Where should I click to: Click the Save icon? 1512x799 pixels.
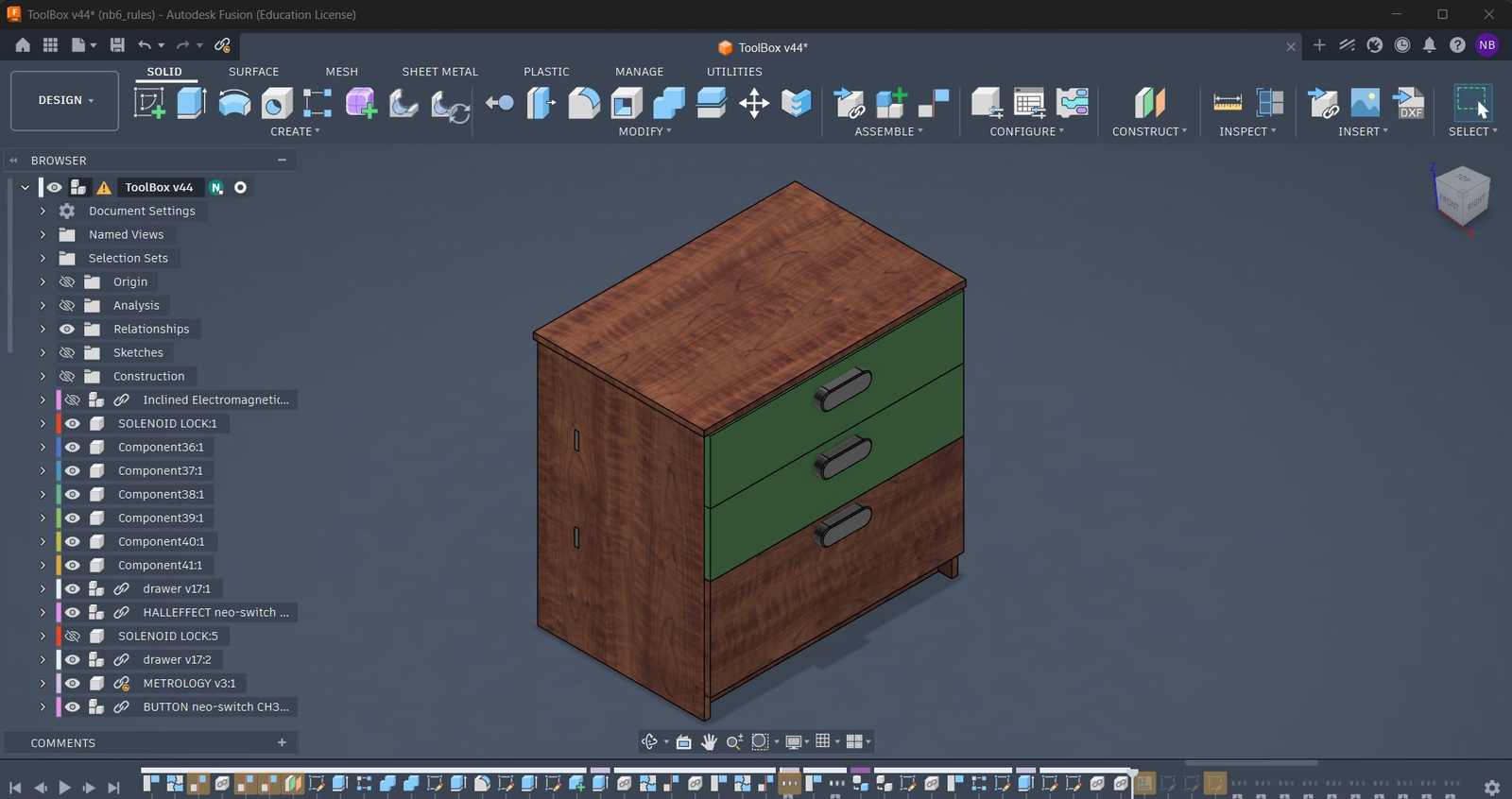tap(117, 45)
